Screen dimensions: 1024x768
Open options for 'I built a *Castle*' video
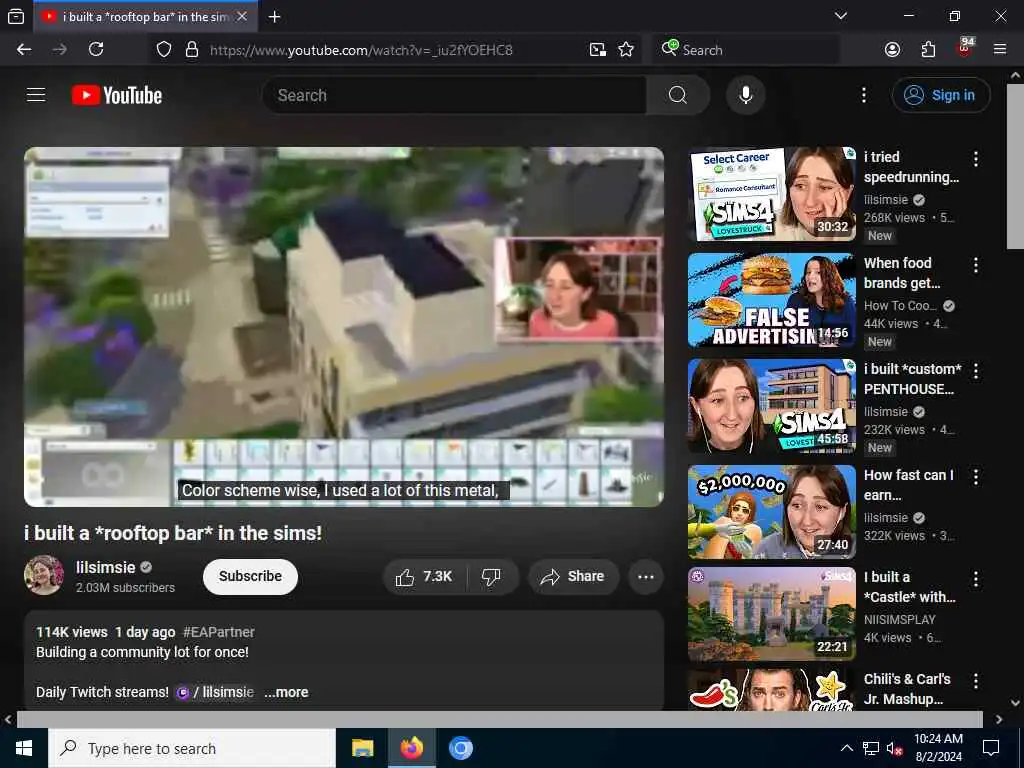tap(976, 579)
